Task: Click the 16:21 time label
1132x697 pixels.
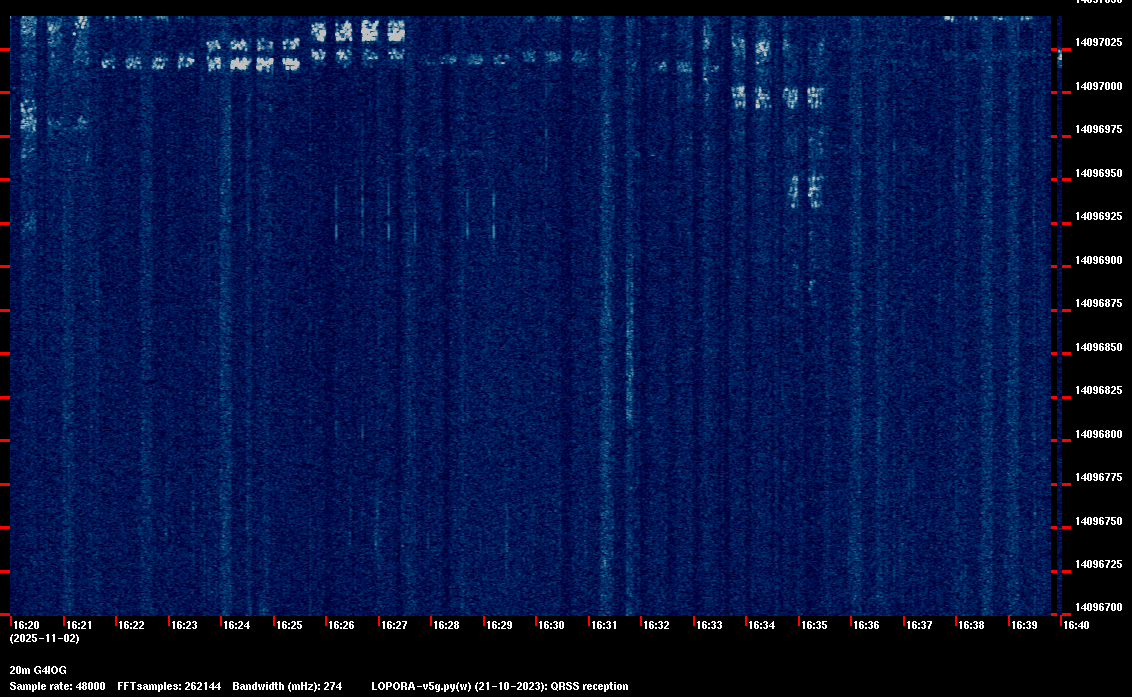Action: [79, 625]
